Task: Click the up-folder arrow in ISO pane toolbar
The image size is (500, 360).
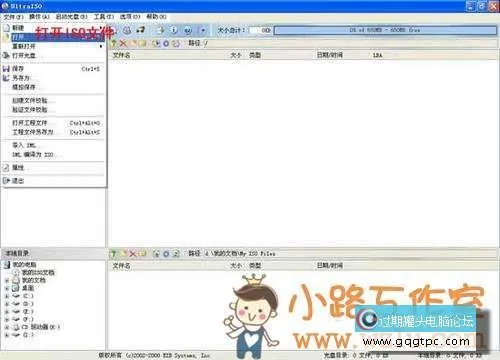Action: (x=114, y=43)
